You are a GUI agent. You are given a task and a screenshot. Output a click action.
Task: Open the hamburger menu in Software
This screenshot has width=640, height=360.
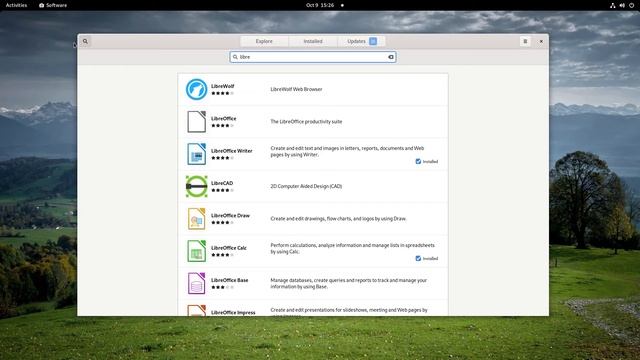pos(525,41)
